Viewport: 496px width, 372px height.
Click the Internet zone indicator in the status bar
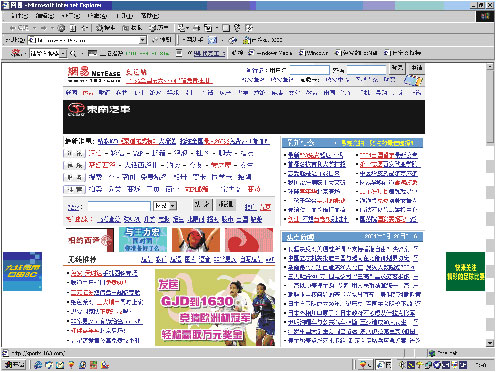coord(443,353)
